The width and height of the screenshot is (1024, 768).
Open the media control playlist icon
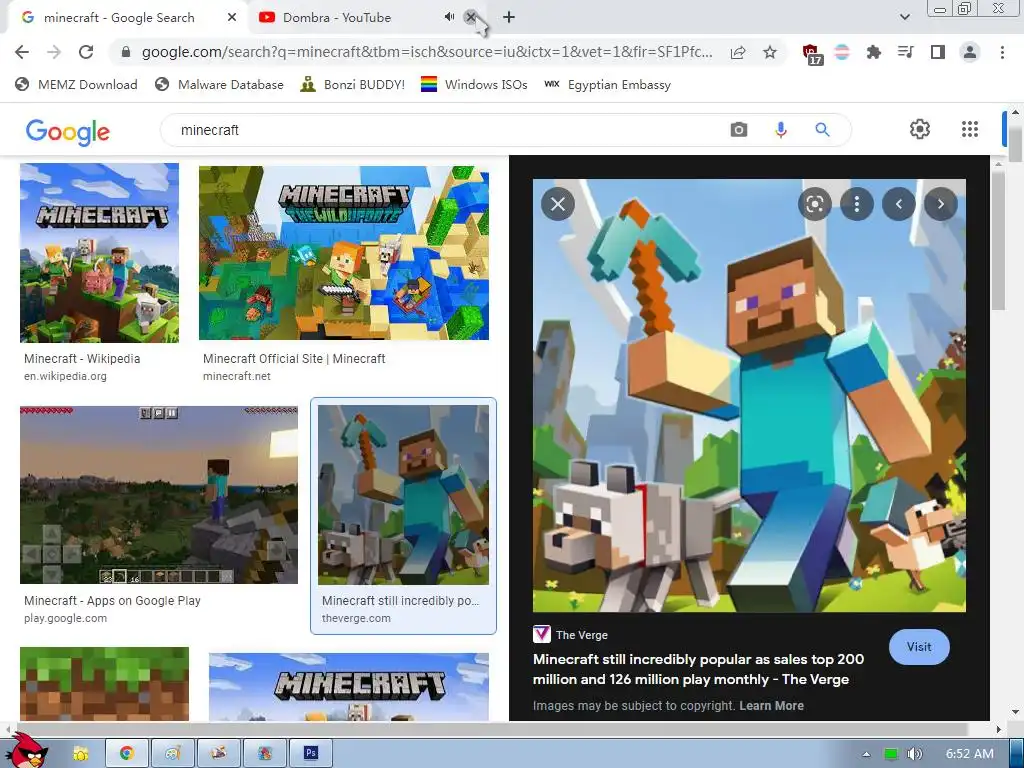click(906, 52)
